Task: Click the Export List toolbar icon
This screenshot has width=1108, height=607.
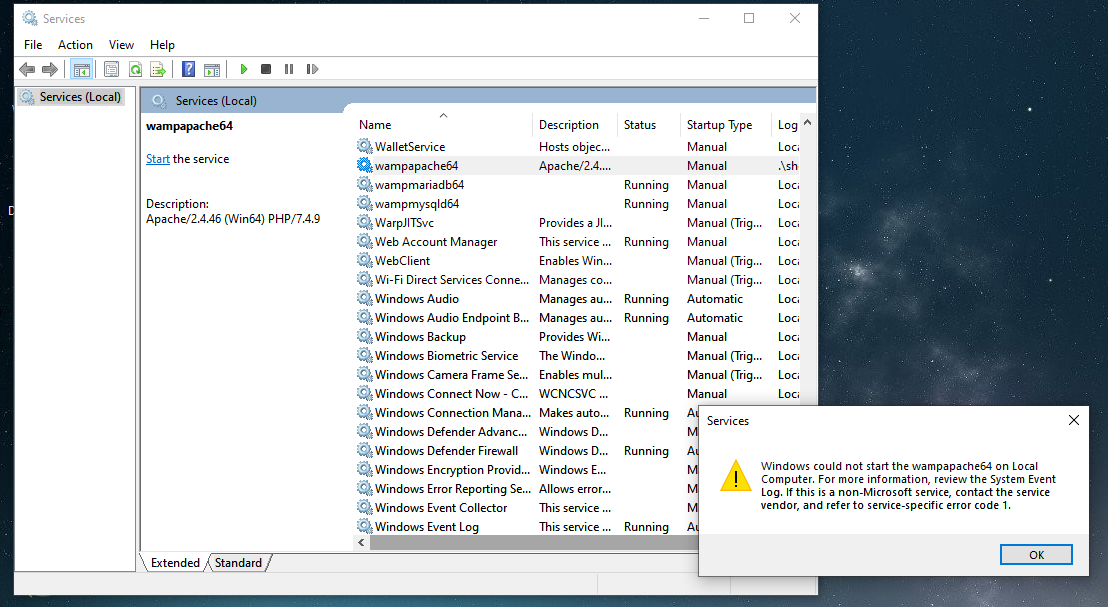Action: [x=158, y=69]
